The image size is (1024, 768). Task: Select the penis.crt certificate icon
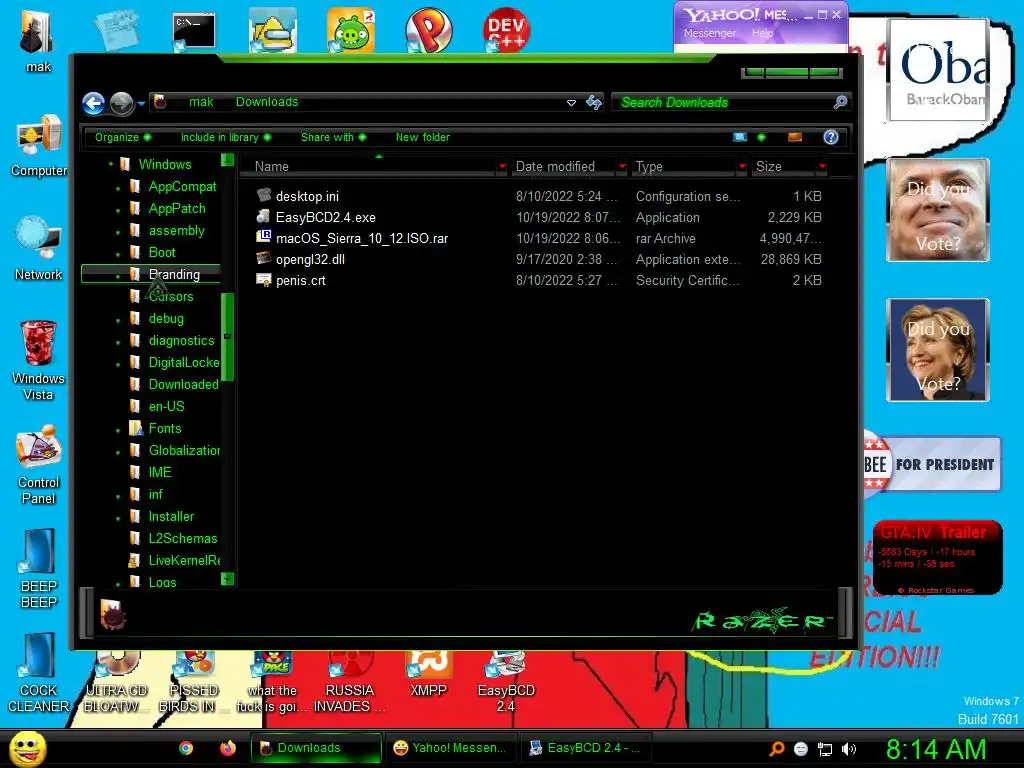point(264,280)
